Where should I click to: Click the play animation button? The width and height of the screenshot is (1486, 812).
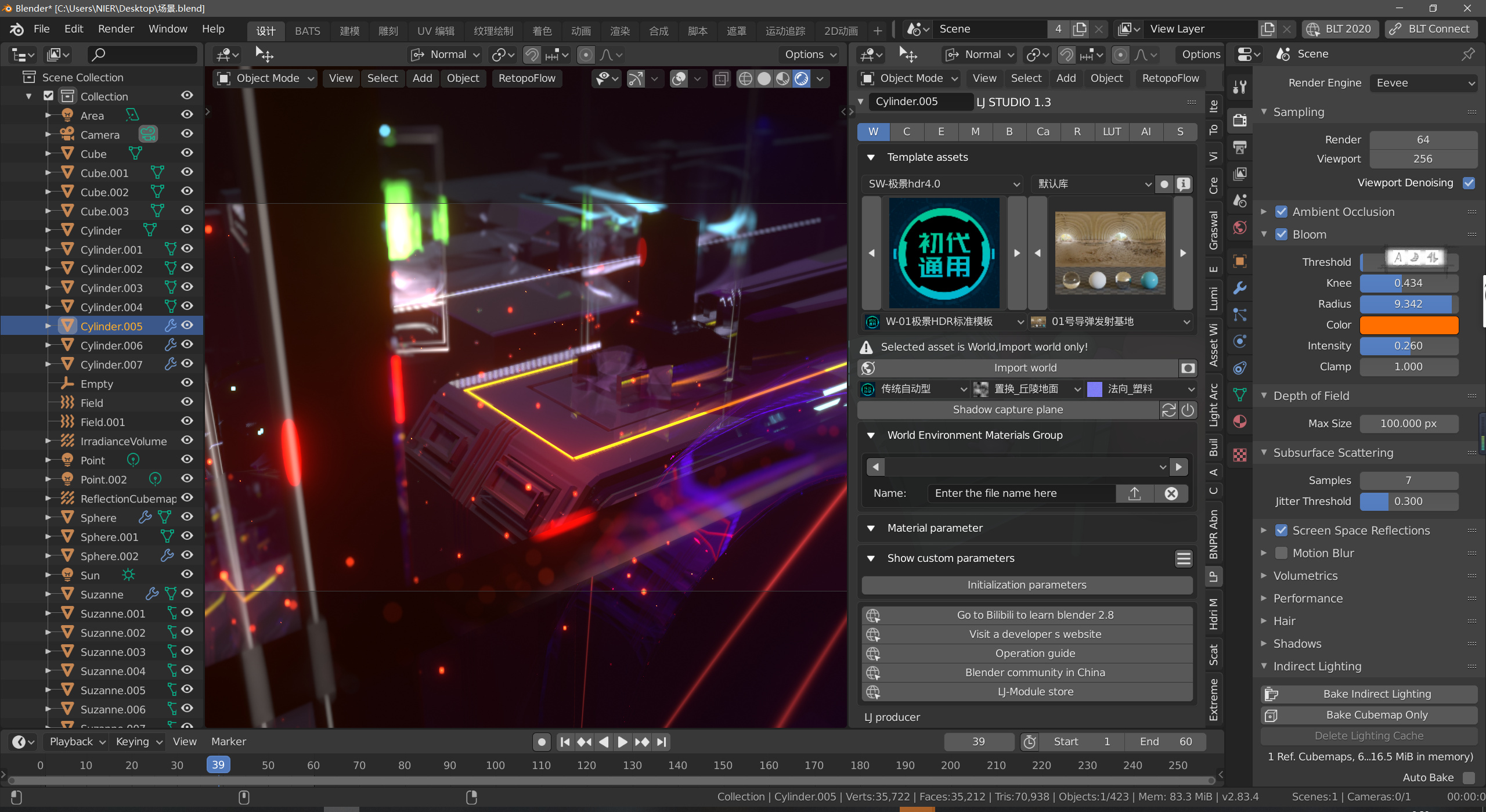pos(622,742)
